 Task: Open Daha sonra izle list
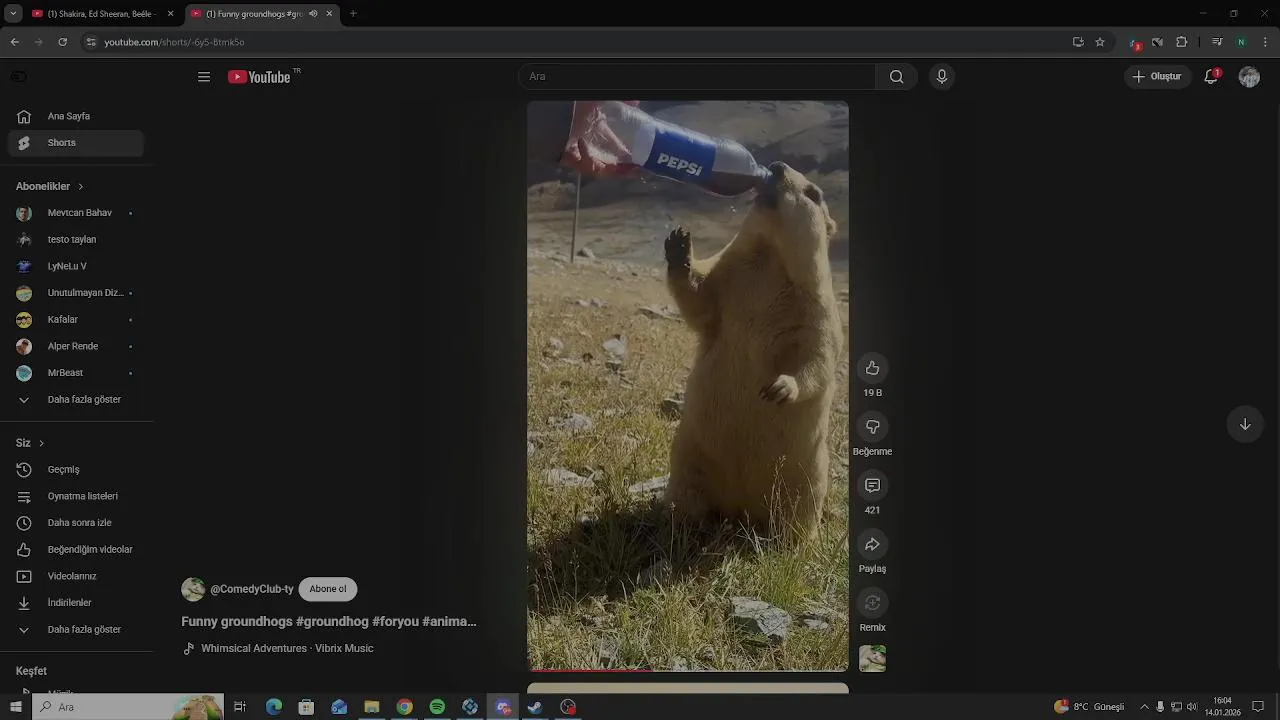coord(76,523)
